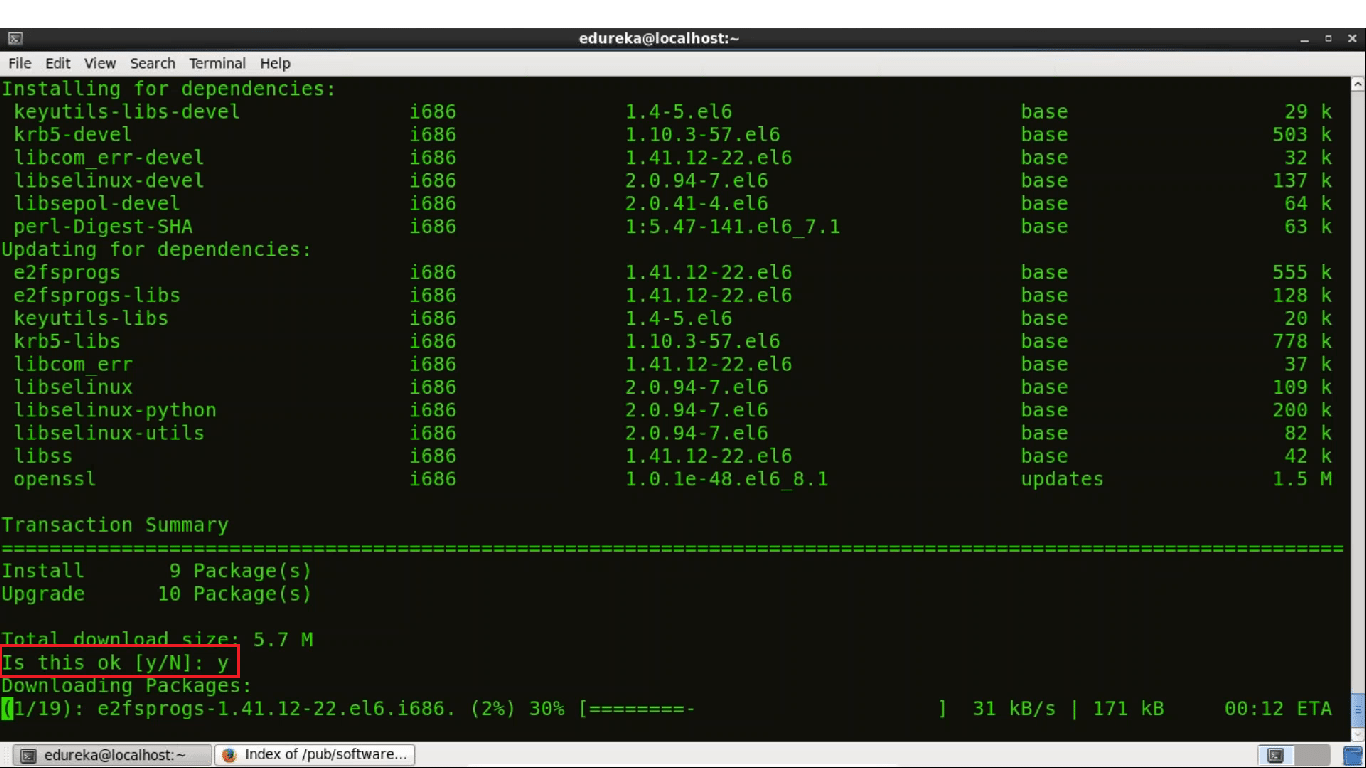Click the terminal vertical scrollbar

[x=1358, y=408]
